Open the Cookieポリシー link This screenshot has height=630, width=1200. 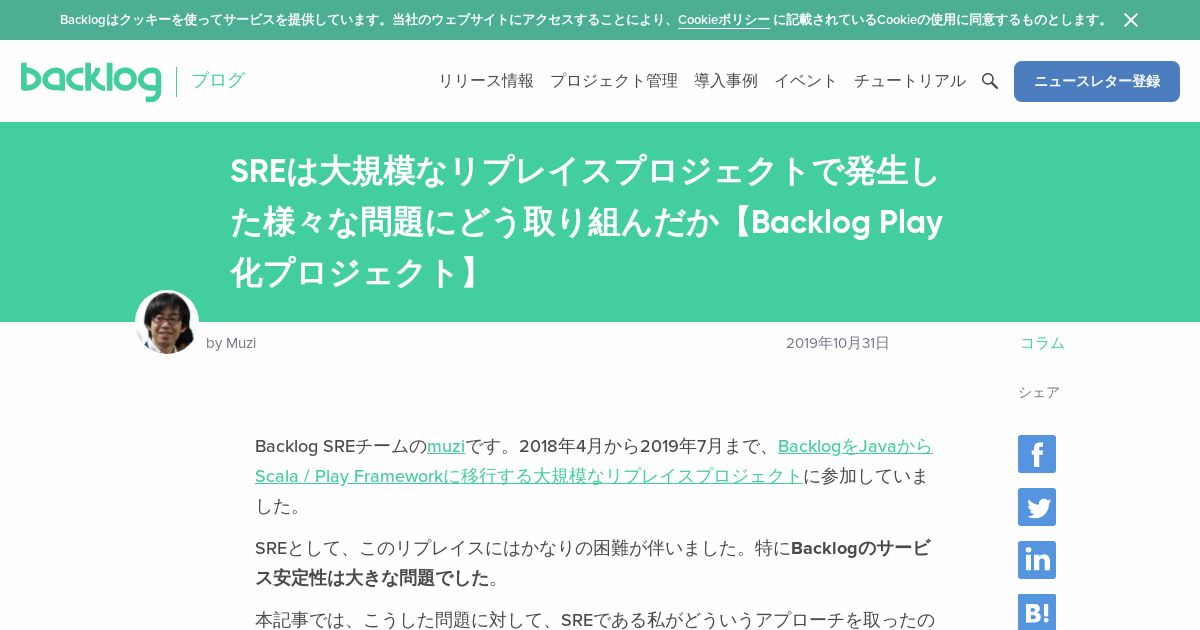724,20
